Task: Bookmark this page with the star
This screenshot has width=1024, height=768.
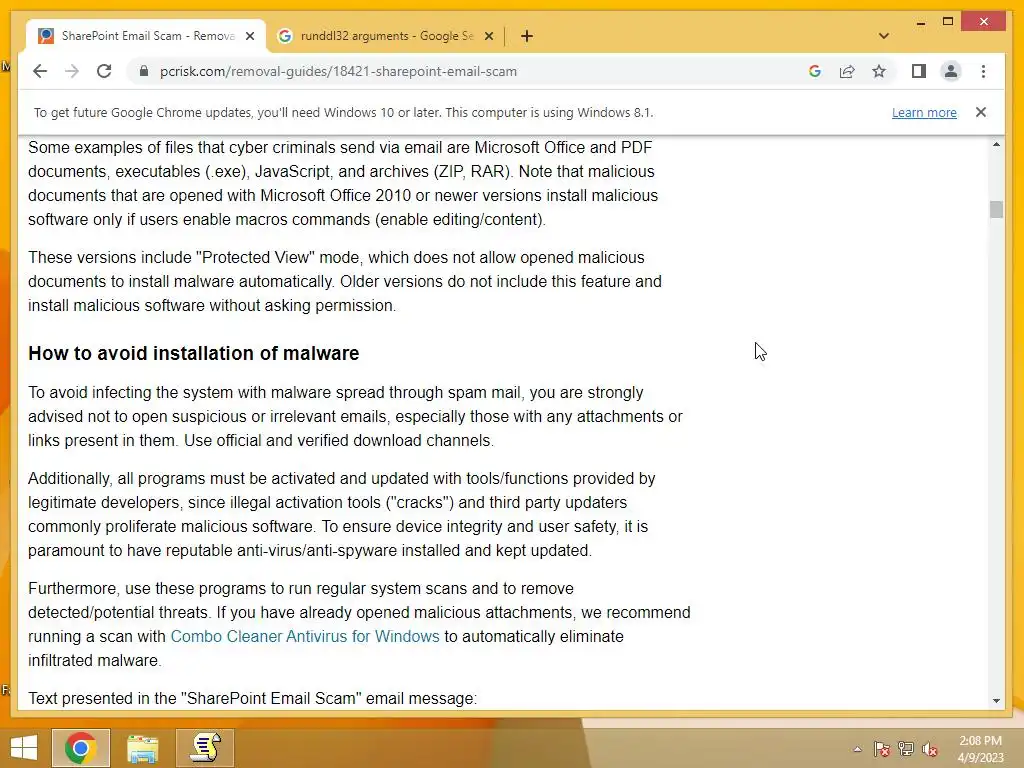Action: (879, 71)
